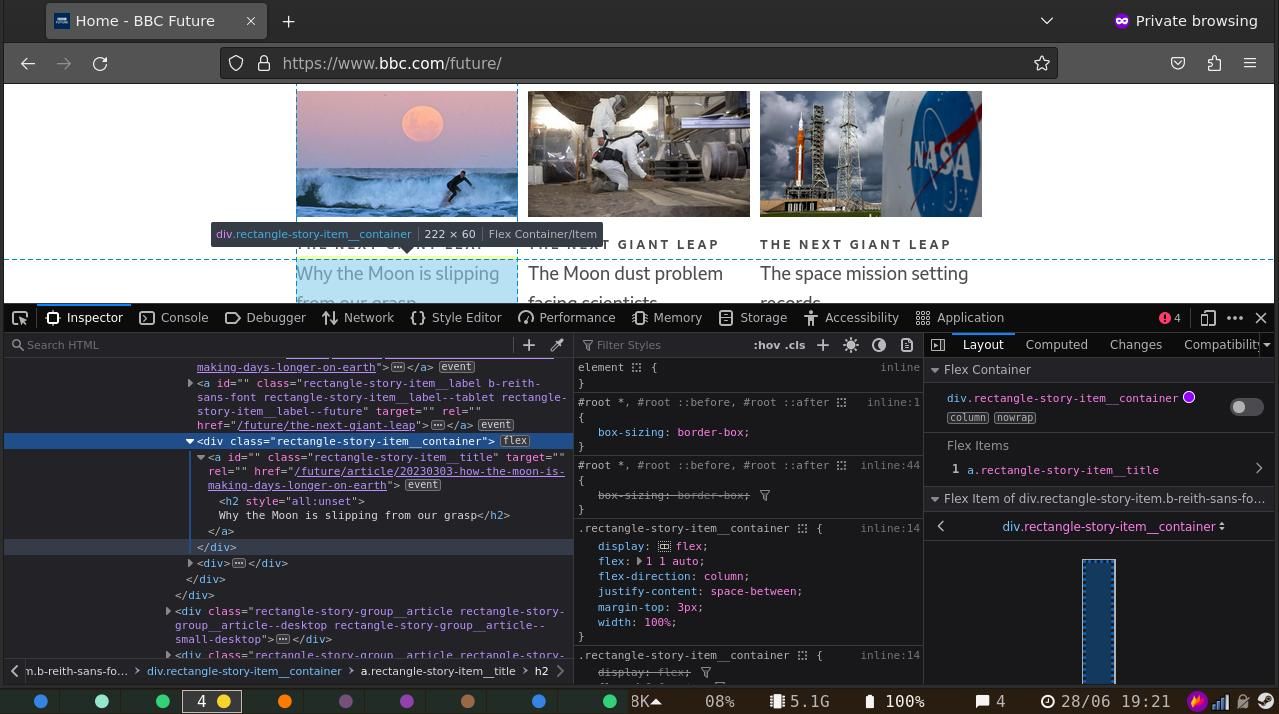1279x714 pixels.
Task: Toggle light color scheme simulation
Action: [x=851, y=345]
